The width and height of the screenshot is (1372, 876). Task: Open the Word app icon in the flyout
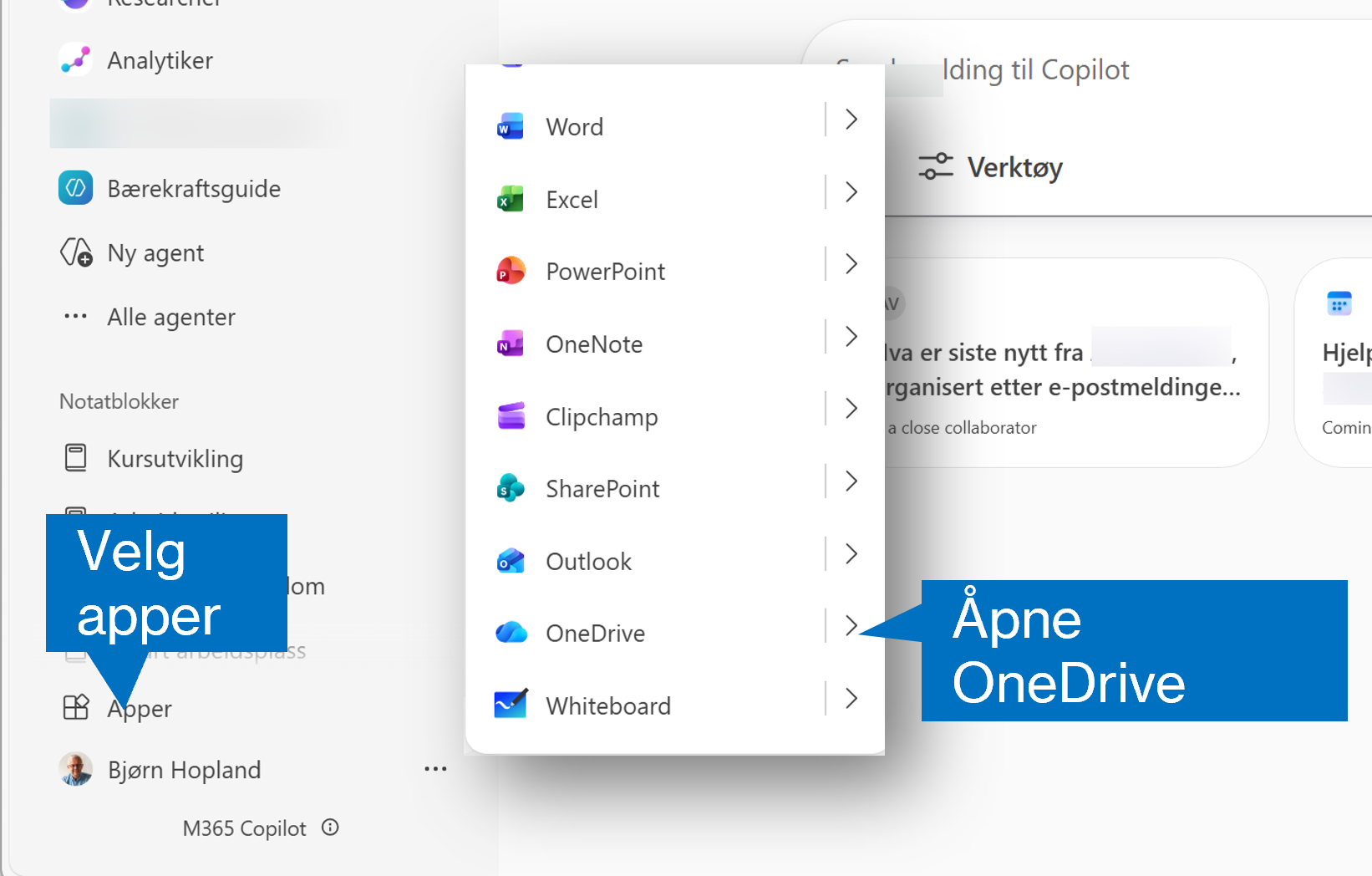(x=510, y=127)
